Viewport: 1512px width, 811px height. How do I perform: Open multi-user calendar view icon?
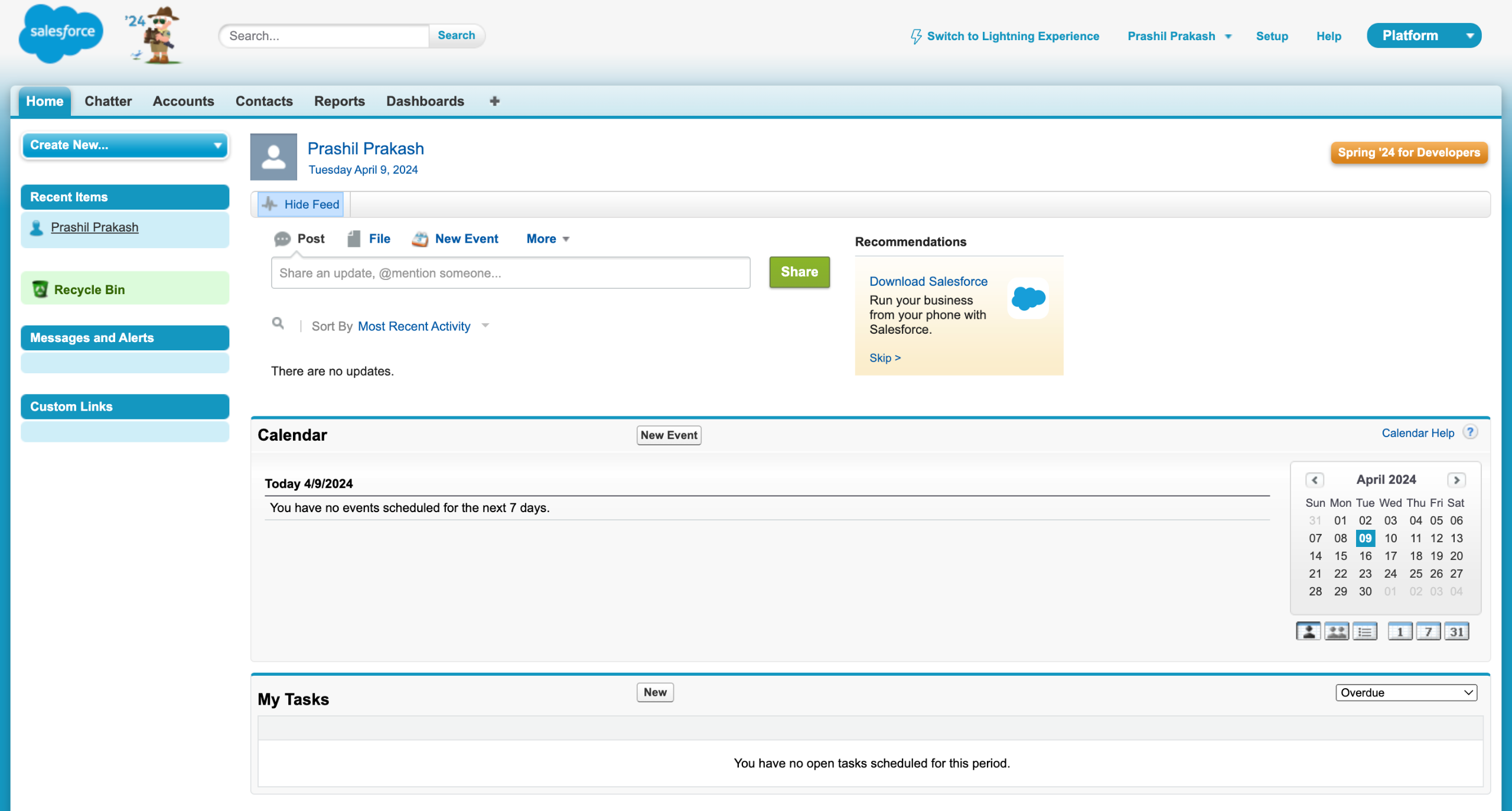[x=1337, y=631]
